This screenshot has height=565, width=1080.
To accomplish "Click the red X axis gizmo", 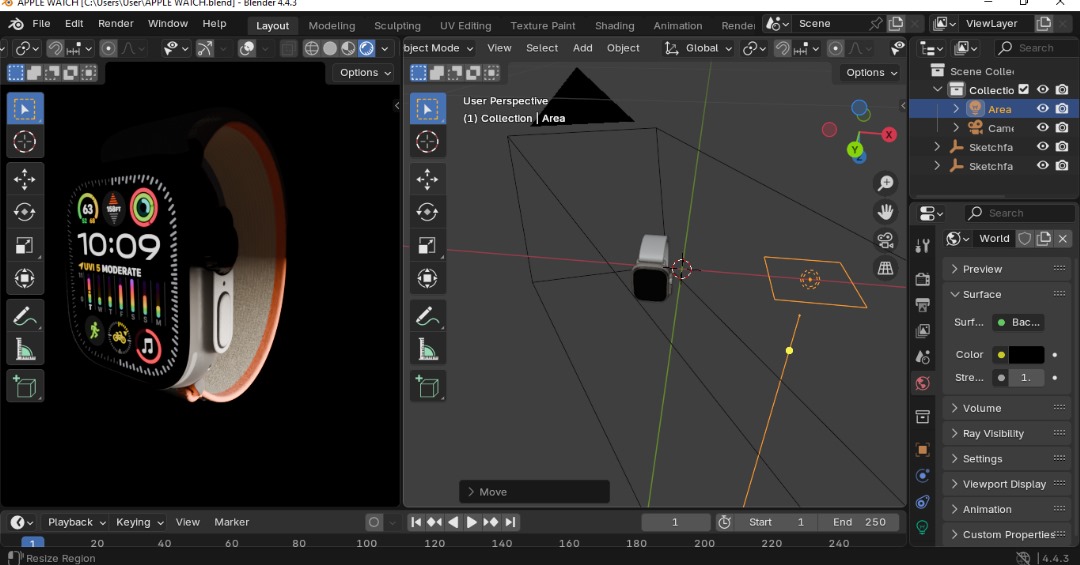I will click(x=889, y=134).
